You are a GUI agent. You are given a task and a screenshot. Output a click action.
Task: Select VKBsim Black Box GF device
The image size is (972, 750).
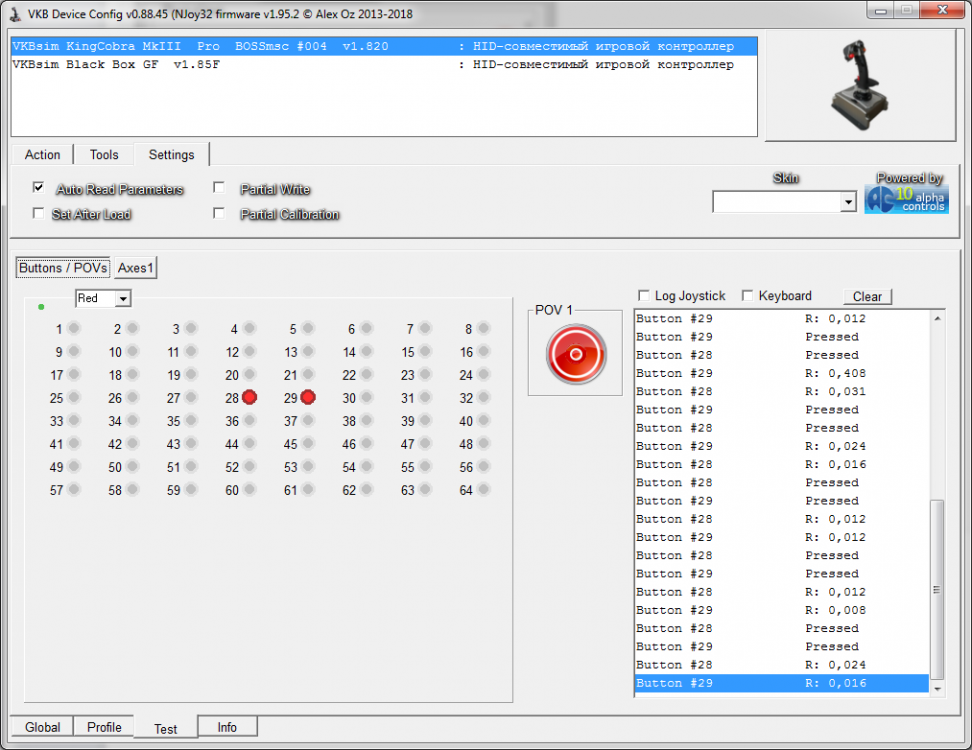(115, 65)
